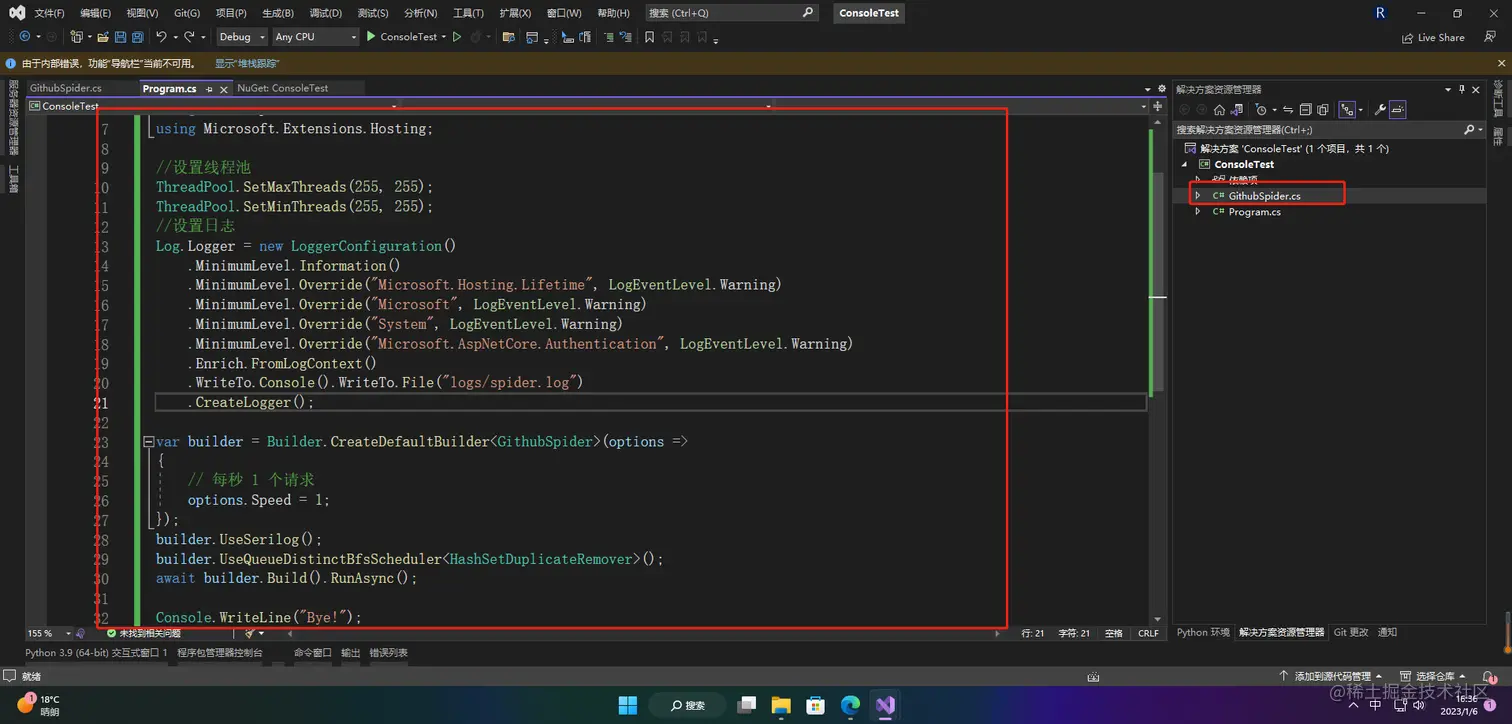Click Collapse All icon in Solution Explorer
The image size is (1512, 724).
1306,110
